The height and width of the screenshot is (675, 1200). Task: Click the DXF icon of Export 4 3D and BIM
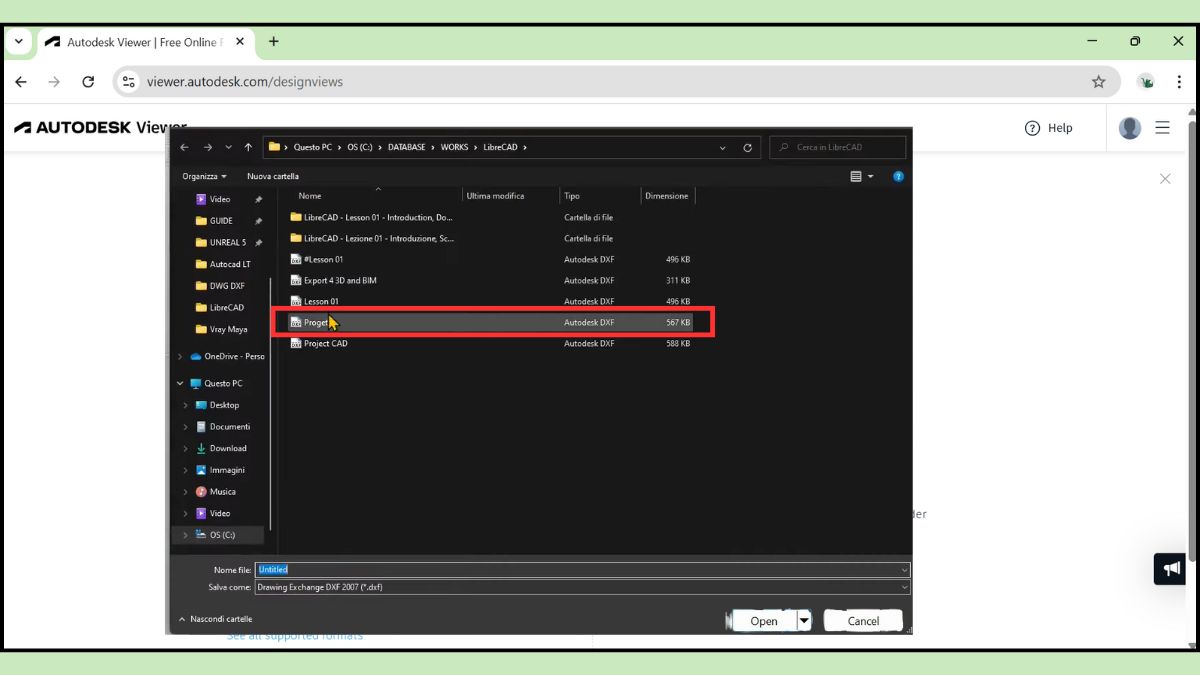click(296, 280)
